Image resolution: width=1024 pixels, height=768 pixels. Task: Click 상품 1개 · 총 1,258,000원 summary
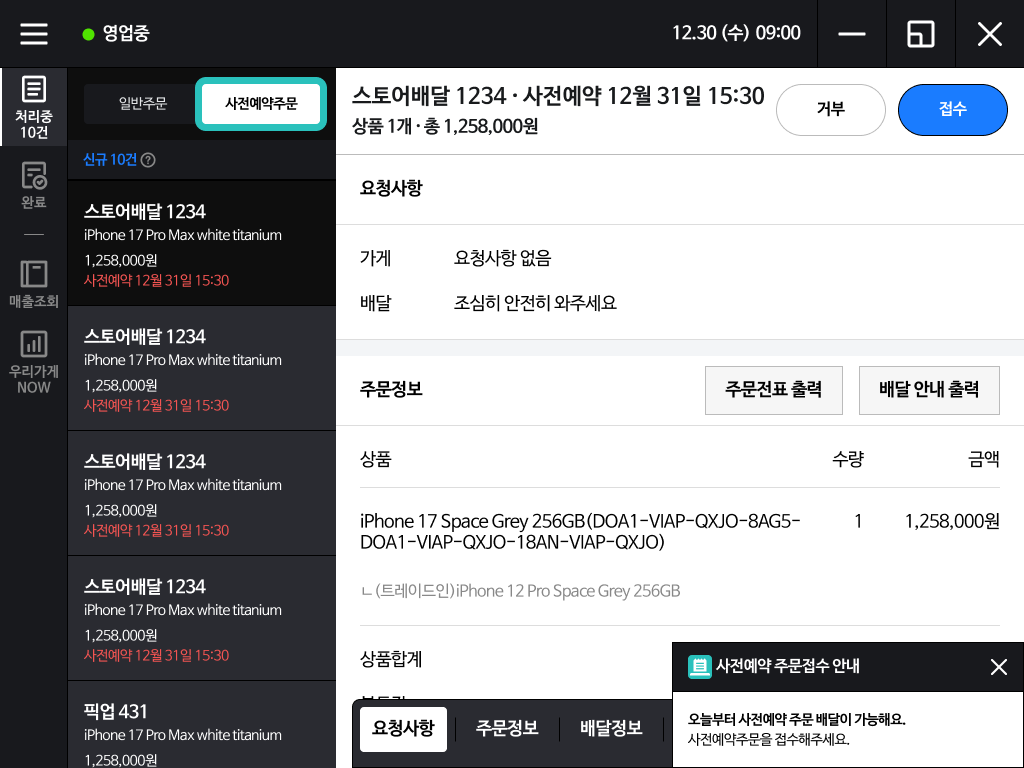[445, 126]
